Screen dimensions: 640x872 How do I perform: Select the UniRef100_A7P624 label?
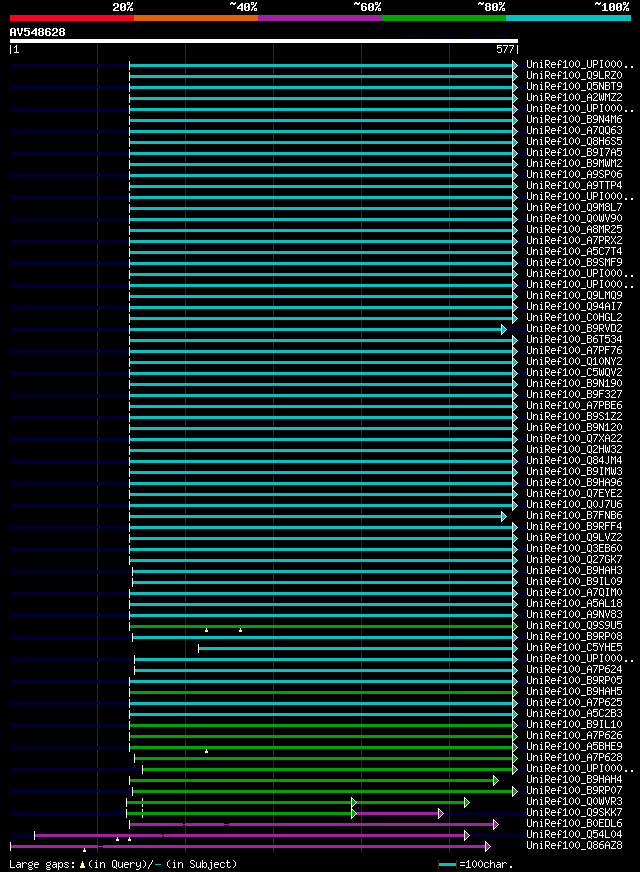pyautogui.click(x=574, y=670)
